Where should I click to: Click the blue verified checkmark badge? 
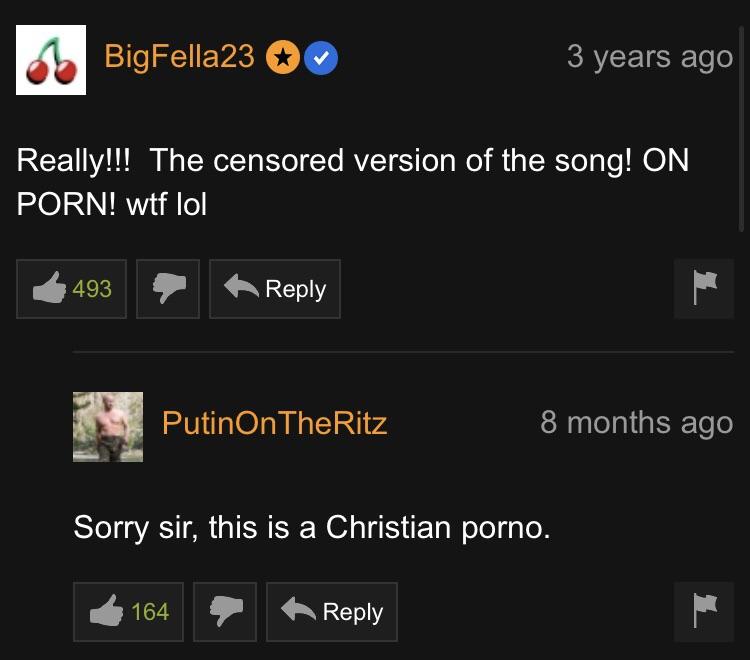(x=320, y=58)
